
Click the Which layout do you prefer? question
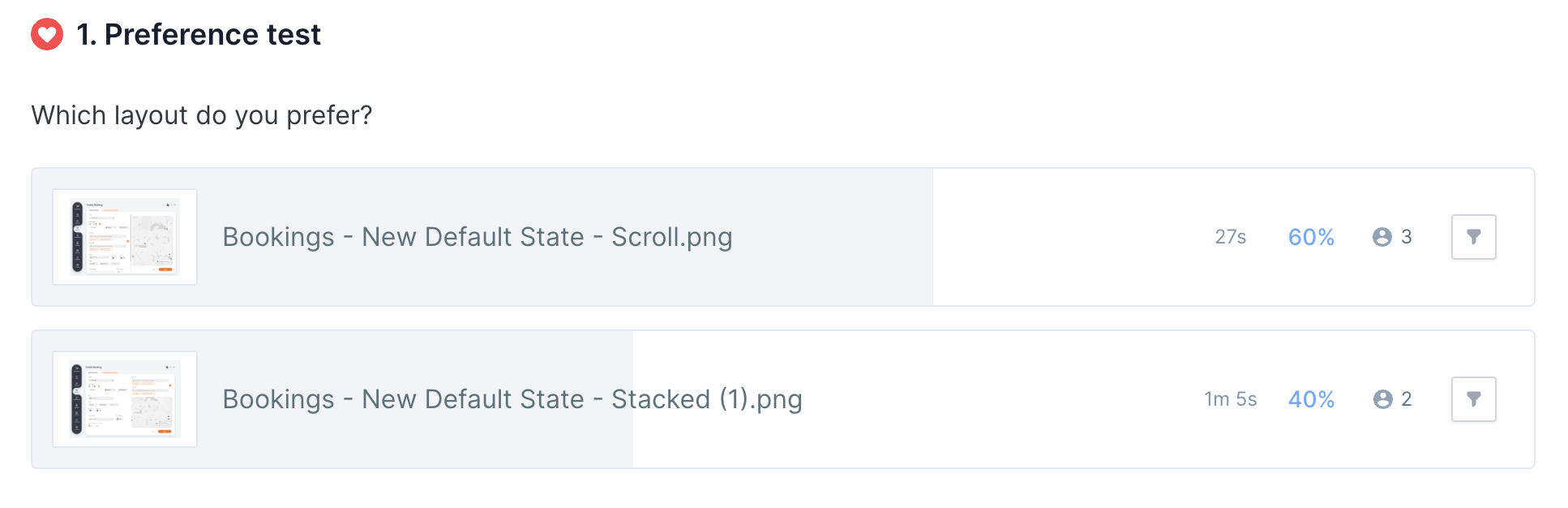[x=202, y=115]
